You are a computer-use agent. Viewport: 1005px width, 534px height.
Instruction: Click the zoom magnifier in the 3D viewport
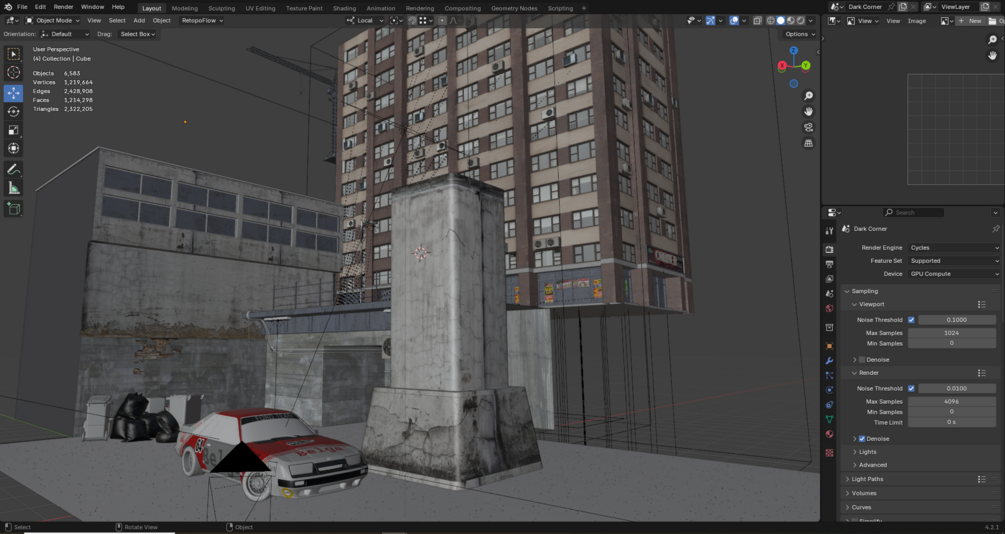[808, 96]
